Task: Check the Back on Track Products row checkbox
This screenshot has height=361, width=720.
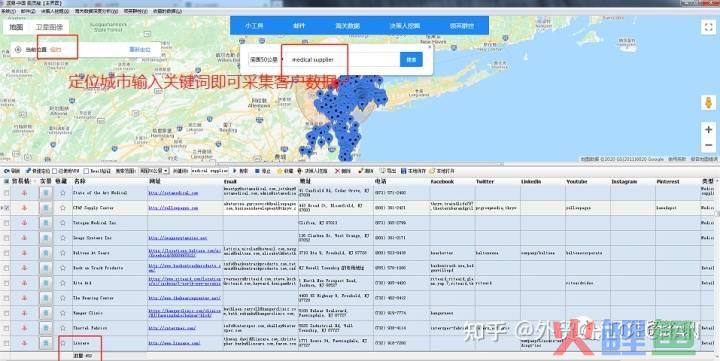Action: tap(6, 268)
